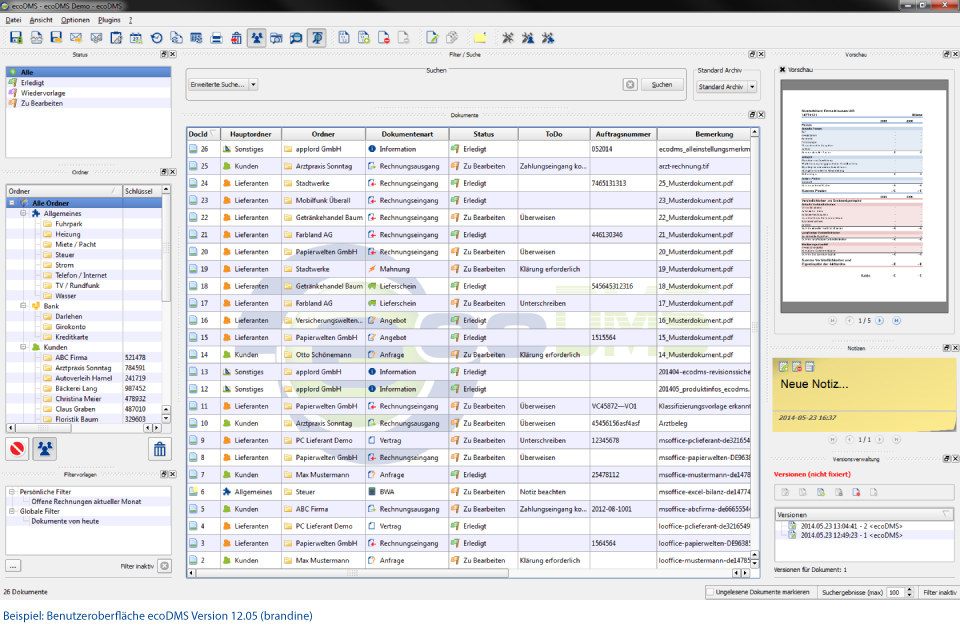Click the clear search icon beside Suchen
The width and height of the screenshot is (960, 630).
tap(630, 85)
